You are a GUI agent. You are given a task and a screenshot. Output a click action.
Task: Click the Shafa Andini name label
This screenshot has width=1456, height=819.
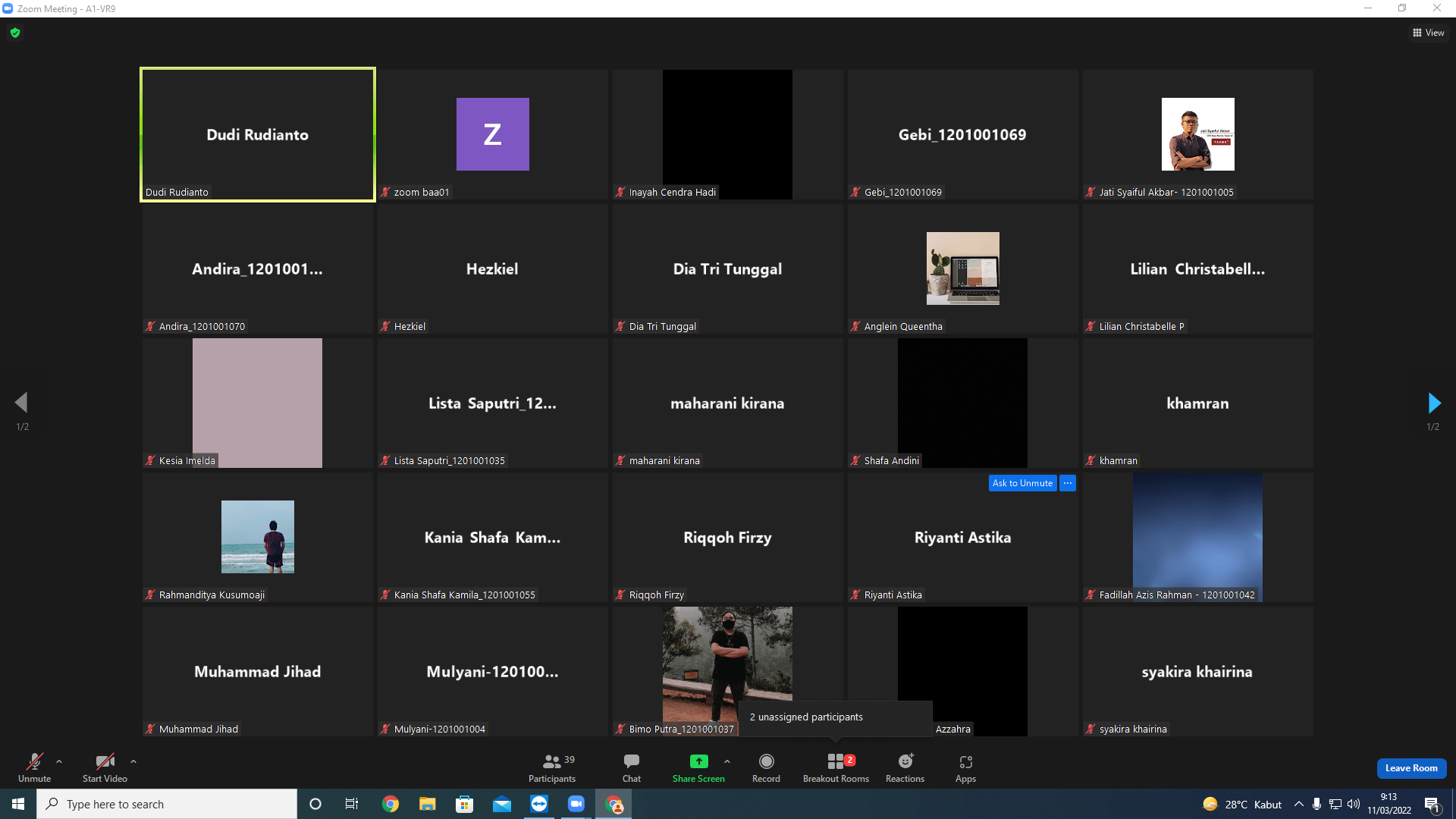click(x=891, y=461)
